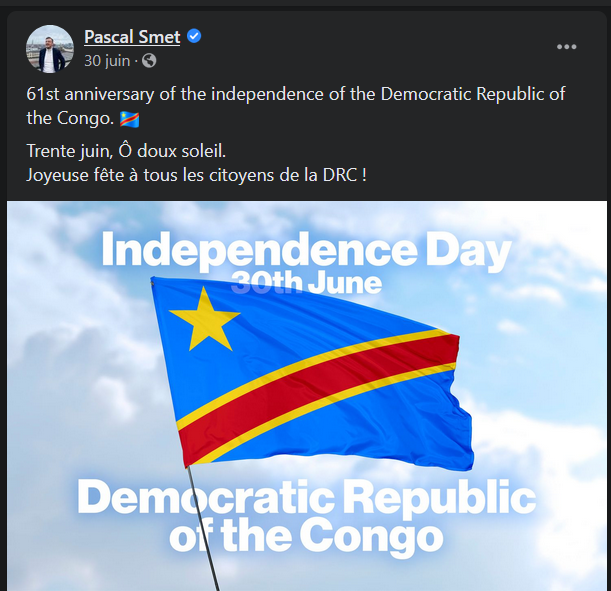This screenshot has width=611, height=591.
Task: Click the "Independence Day" heading in the image
Action: coord(306,251)
